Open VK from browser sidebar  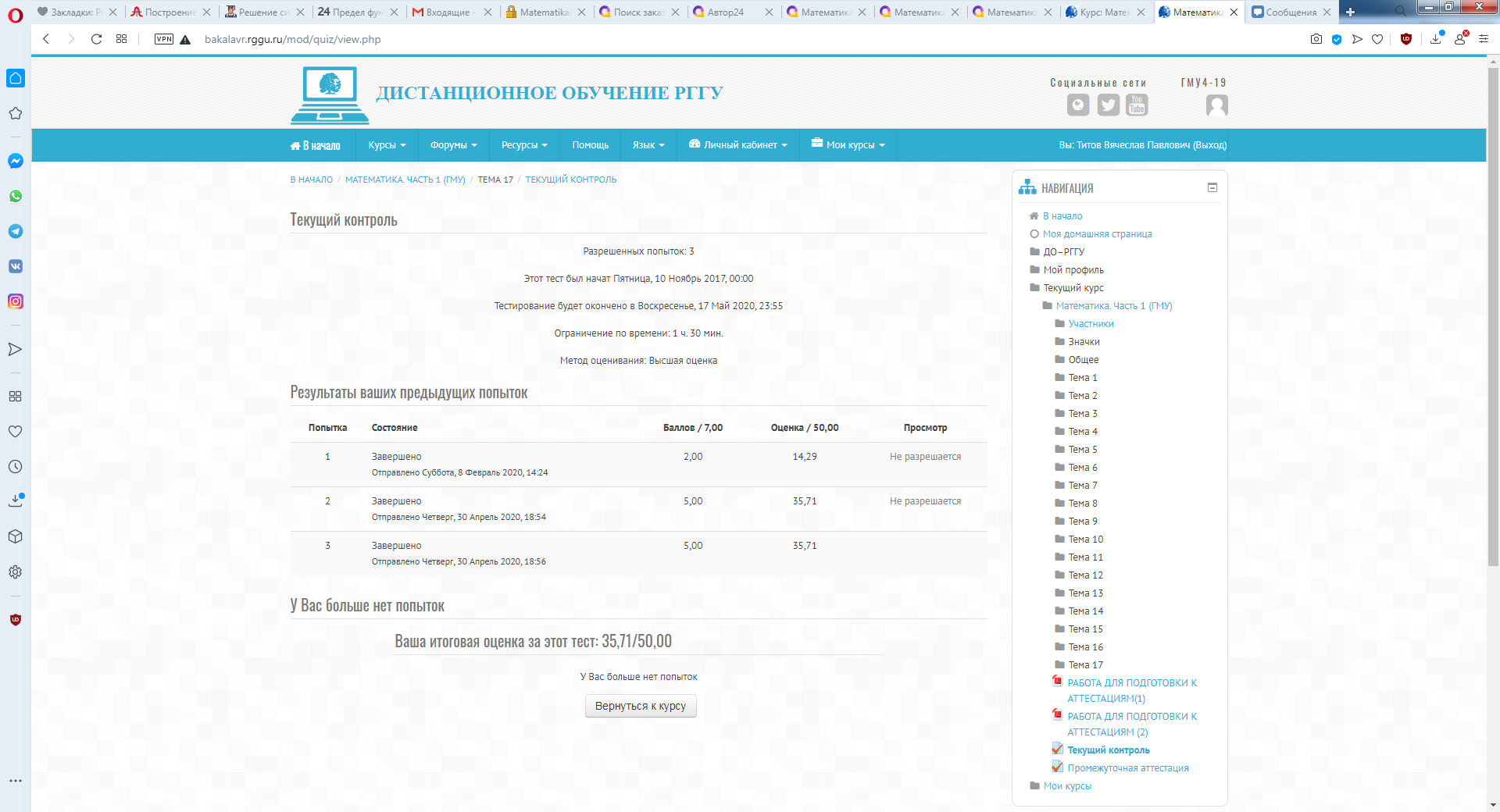pyautogui.click(x=16, y=266)
